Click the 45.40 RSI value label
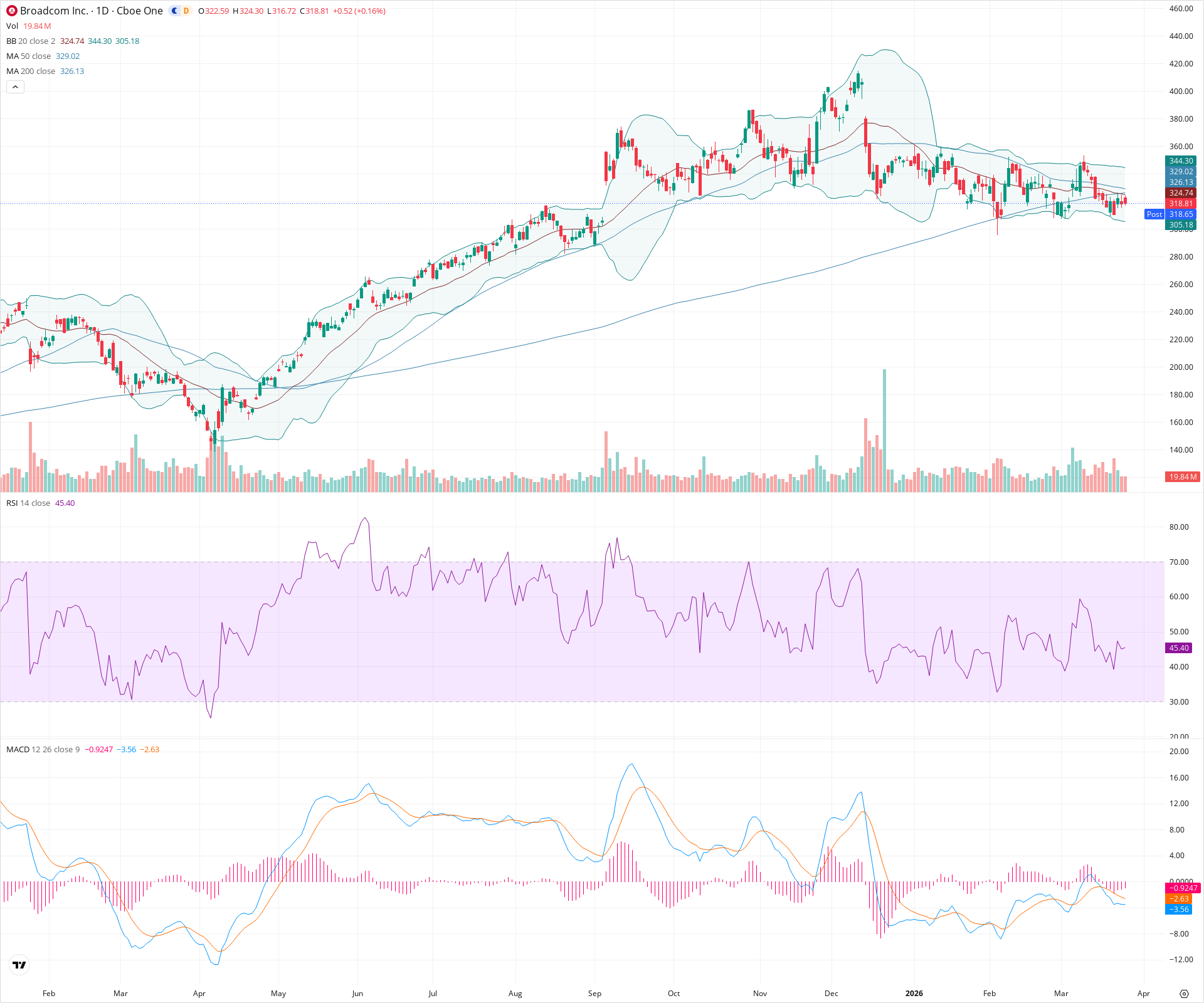Image resolution: width=1204 pixels, height=1003 pixels. (x=1179, y=648)
